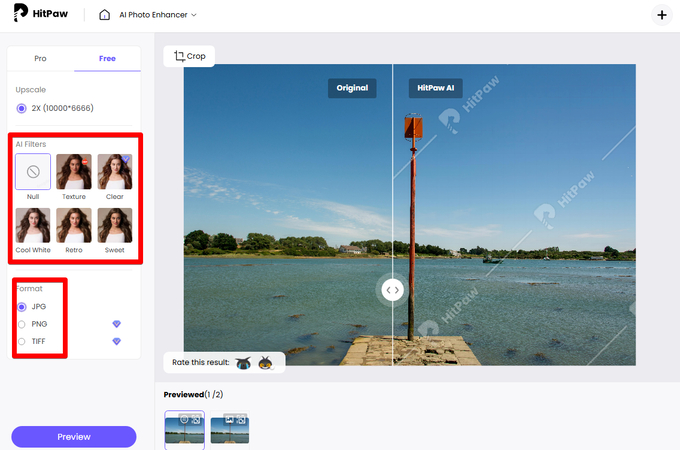The height and width of the screenshot is (450, 680).
Task: Apply the Clear AI filter
Action: pos(114,172)
